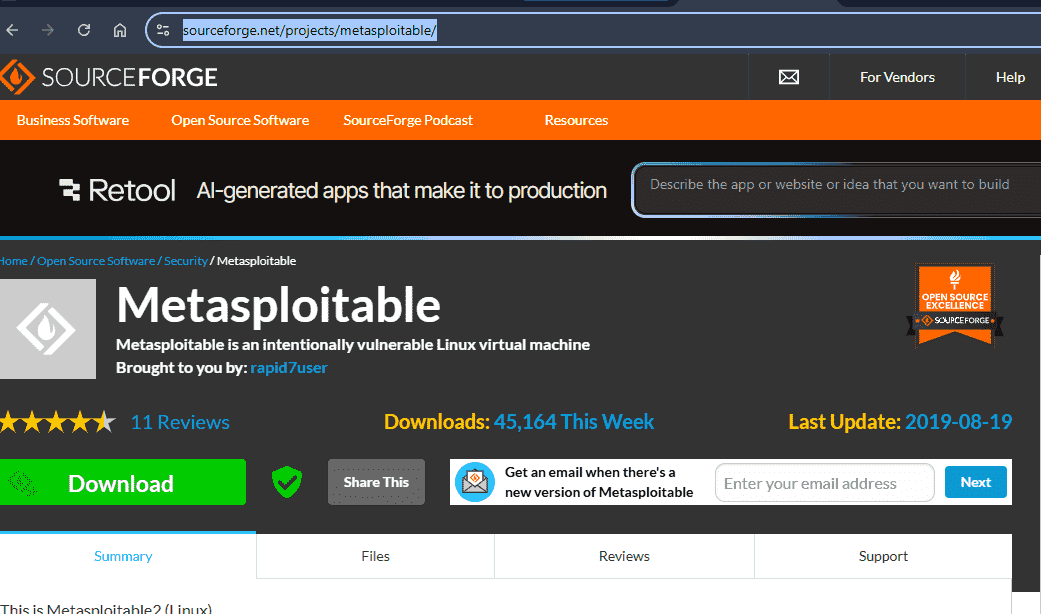Click the Metasploitable page title heading
This screenshot has height=614, width=1041.
click(x=278, y=305)
